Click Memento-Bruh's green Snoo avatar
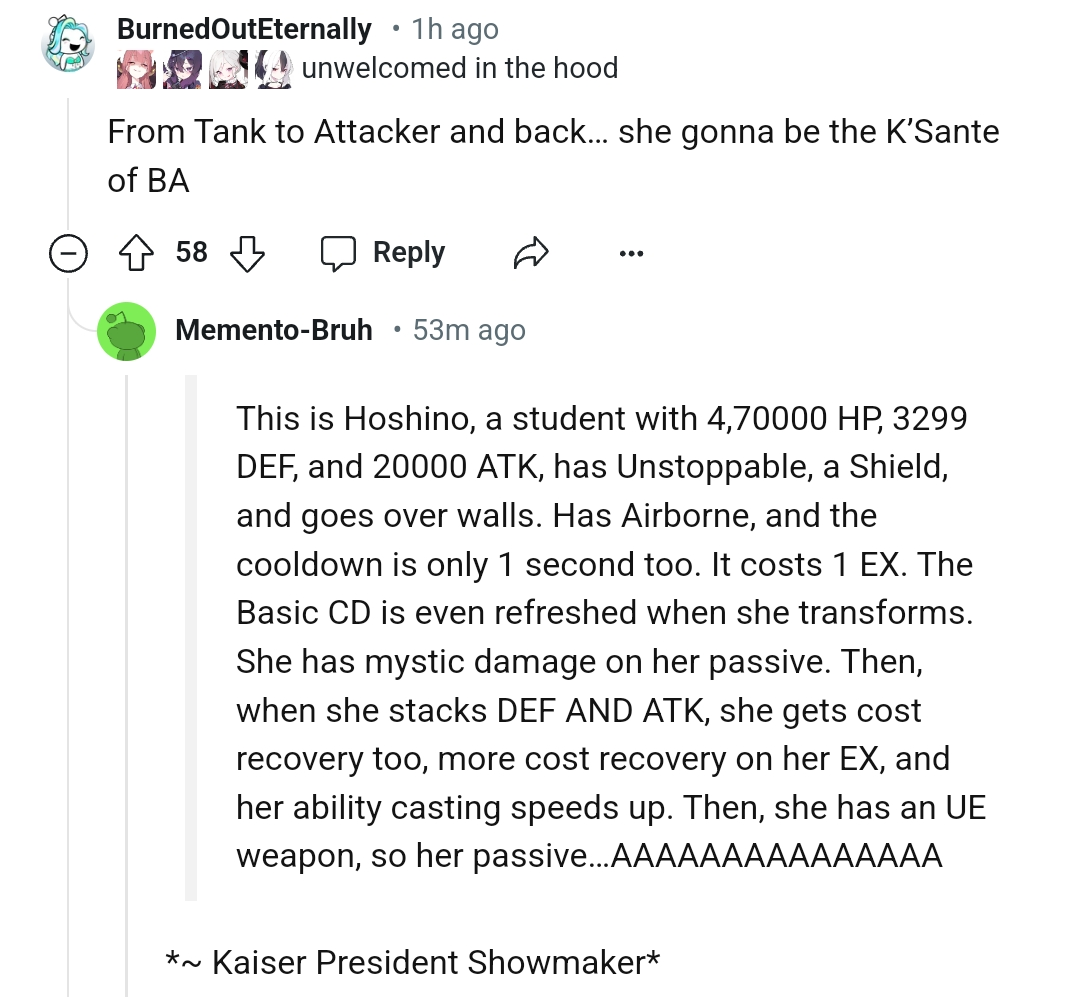1080x997 pixels. 126,331
